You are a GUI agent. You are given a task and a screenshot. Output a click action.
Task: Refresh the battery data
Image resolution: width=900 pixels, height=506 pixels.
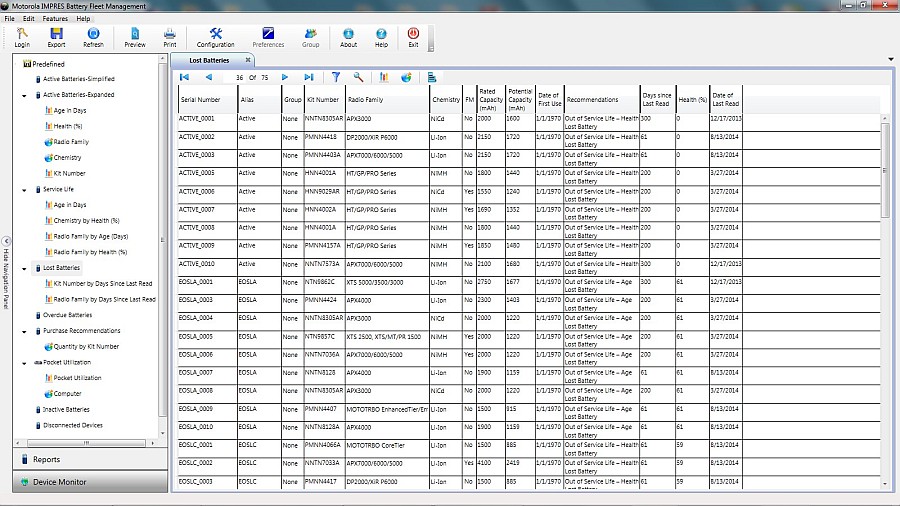(93, 37)
